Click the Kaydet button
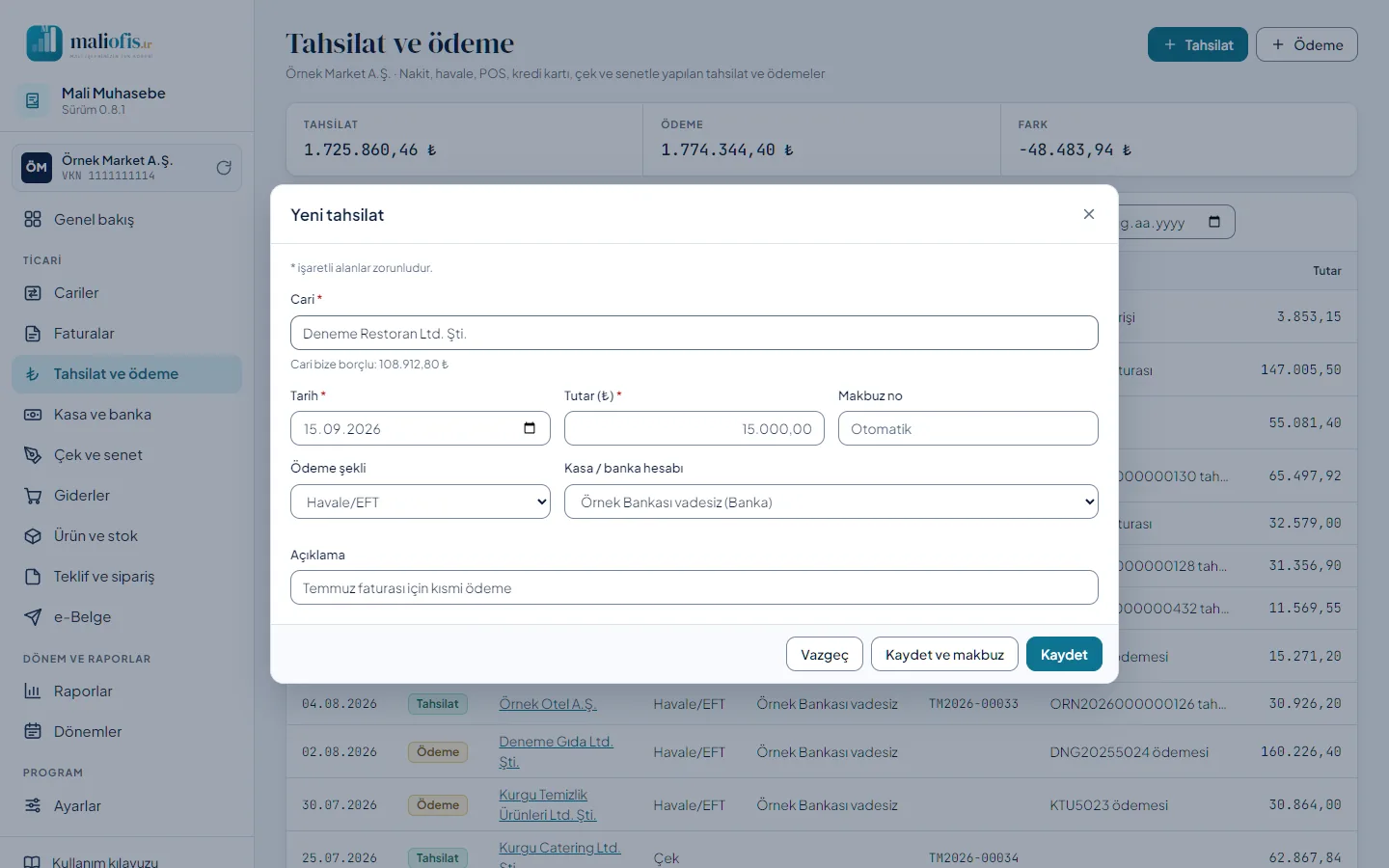The width and height of the screenshot is (1389, 868). pos(1064,654)
